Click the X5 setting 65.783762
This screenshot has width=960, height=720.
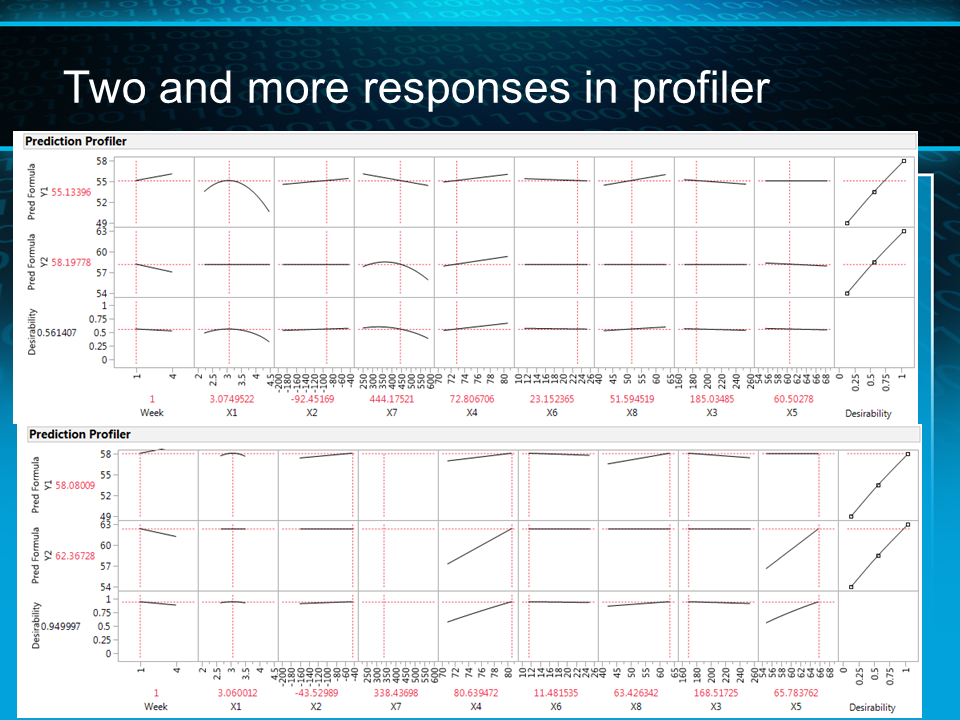pyautogui.click(x=796, y=693)
